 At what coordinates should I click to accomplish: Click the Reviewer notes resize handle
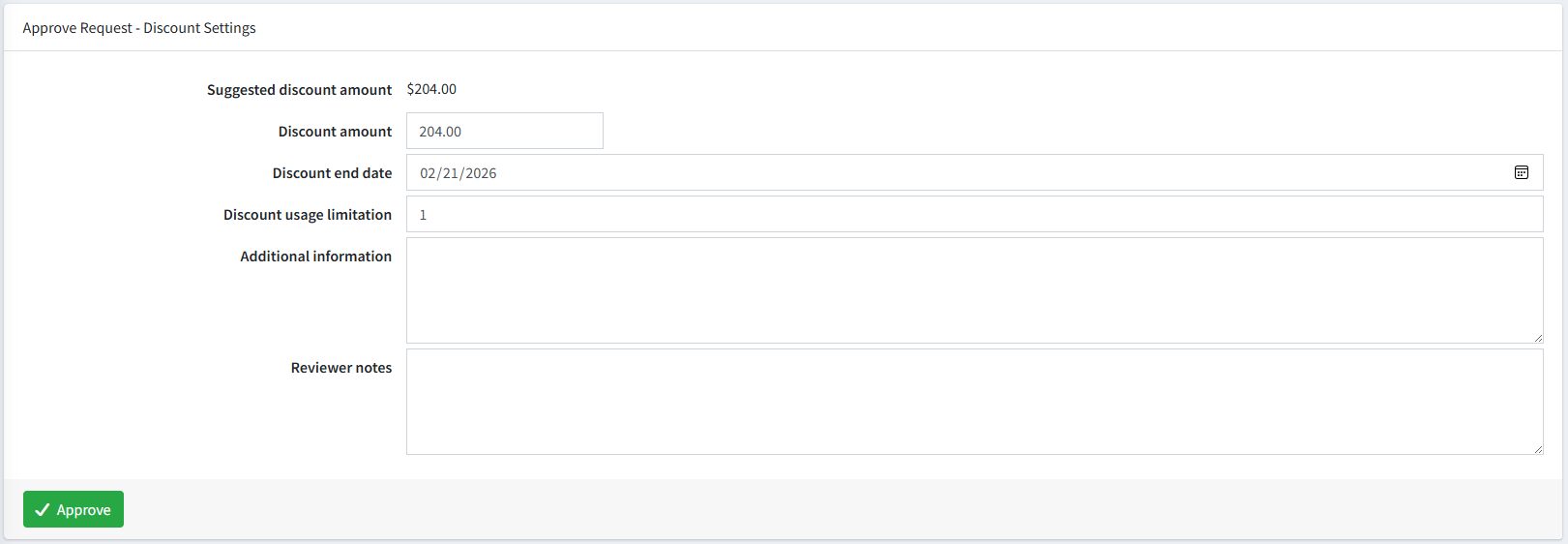pyautogui.click(x=1537, y=448)
